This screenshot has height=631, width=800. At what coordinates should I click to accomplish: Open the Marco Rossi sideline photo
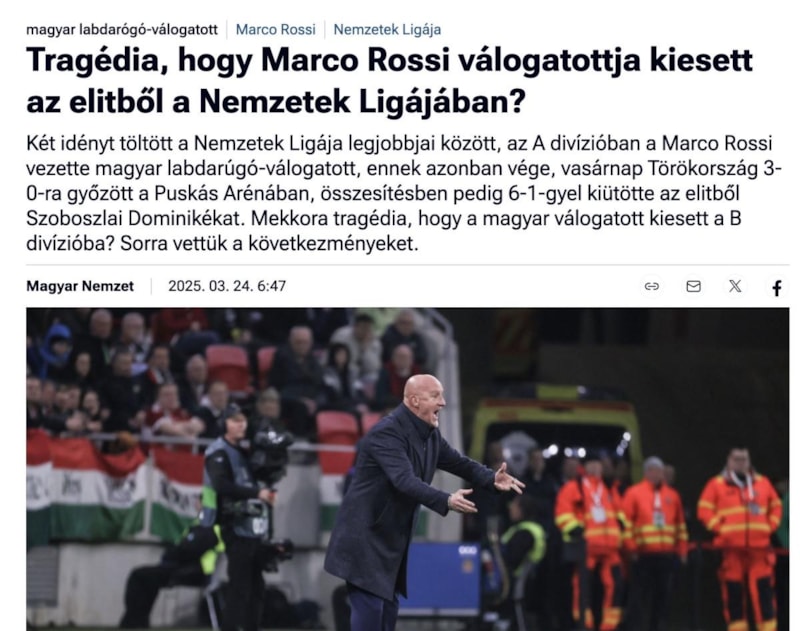408,469
